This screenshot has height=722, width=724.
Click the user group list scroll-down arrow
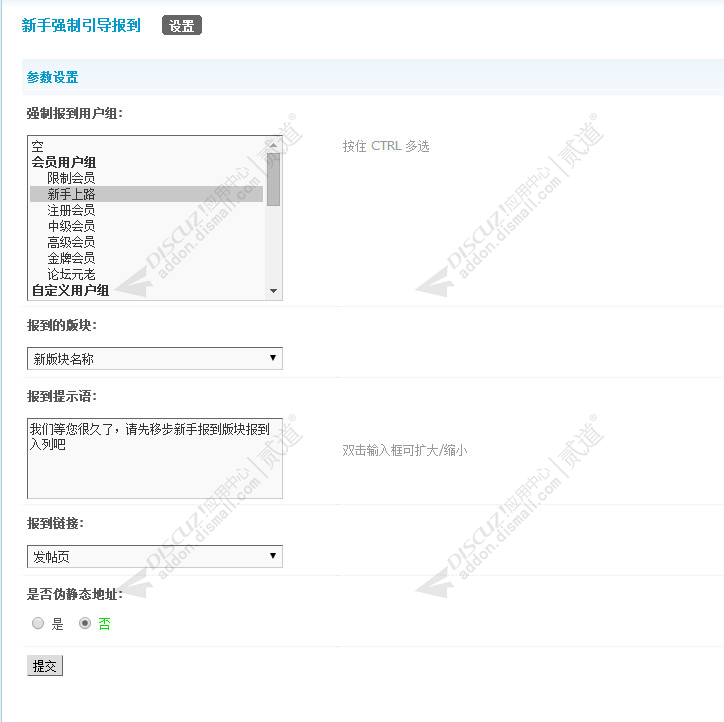point(273,291)
